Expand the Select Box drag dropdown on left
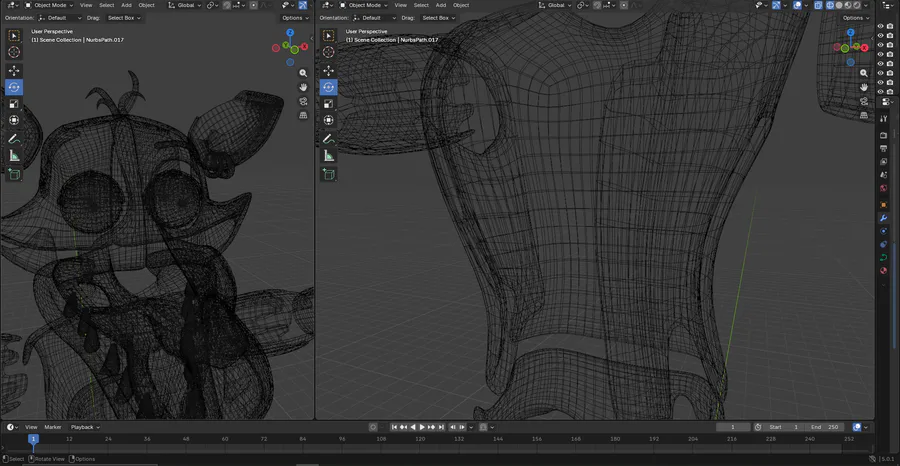Image resolution: width=900 pixels, height=466 pixels. tap(123, 18)
